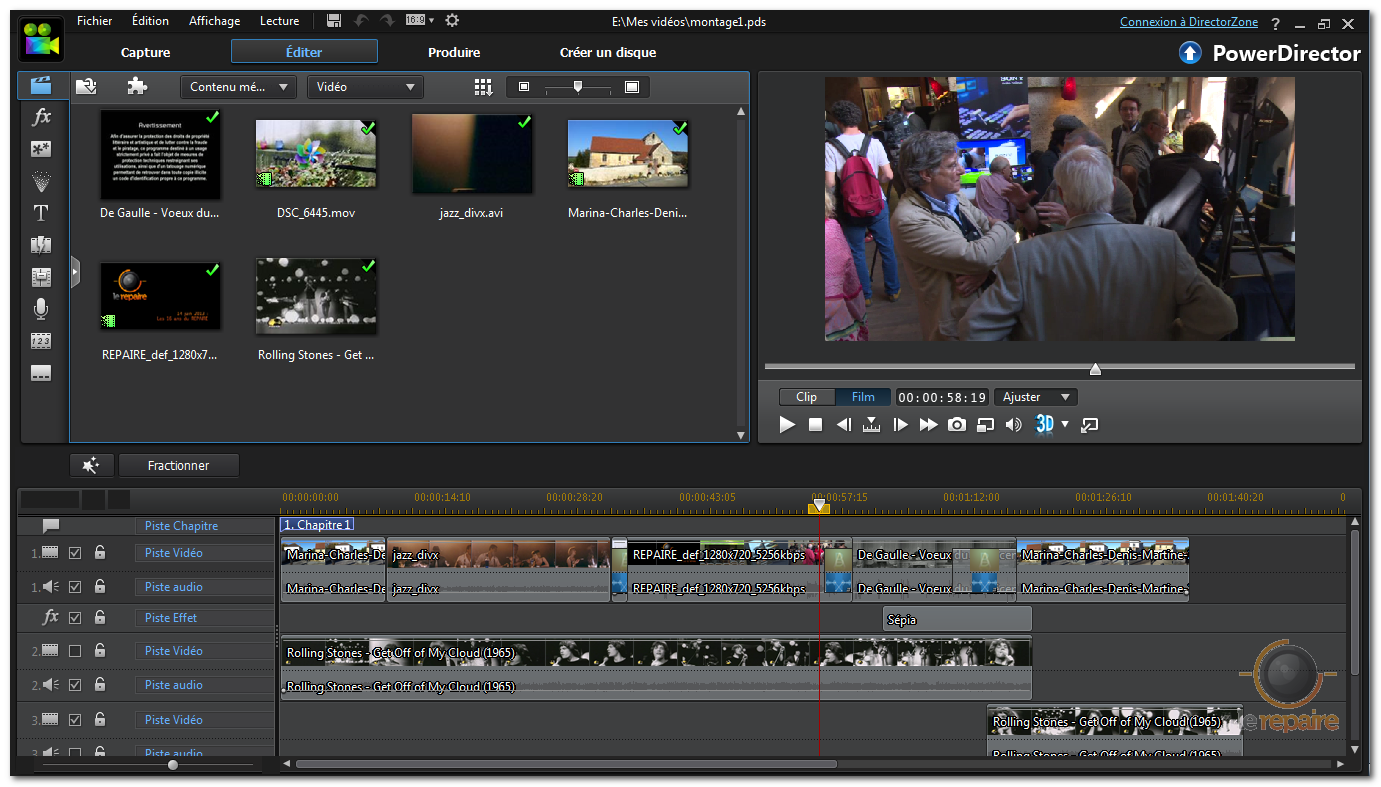Click the Fractionner button
The width and height of the screenshot is (1381, 787).
(179, 465)
